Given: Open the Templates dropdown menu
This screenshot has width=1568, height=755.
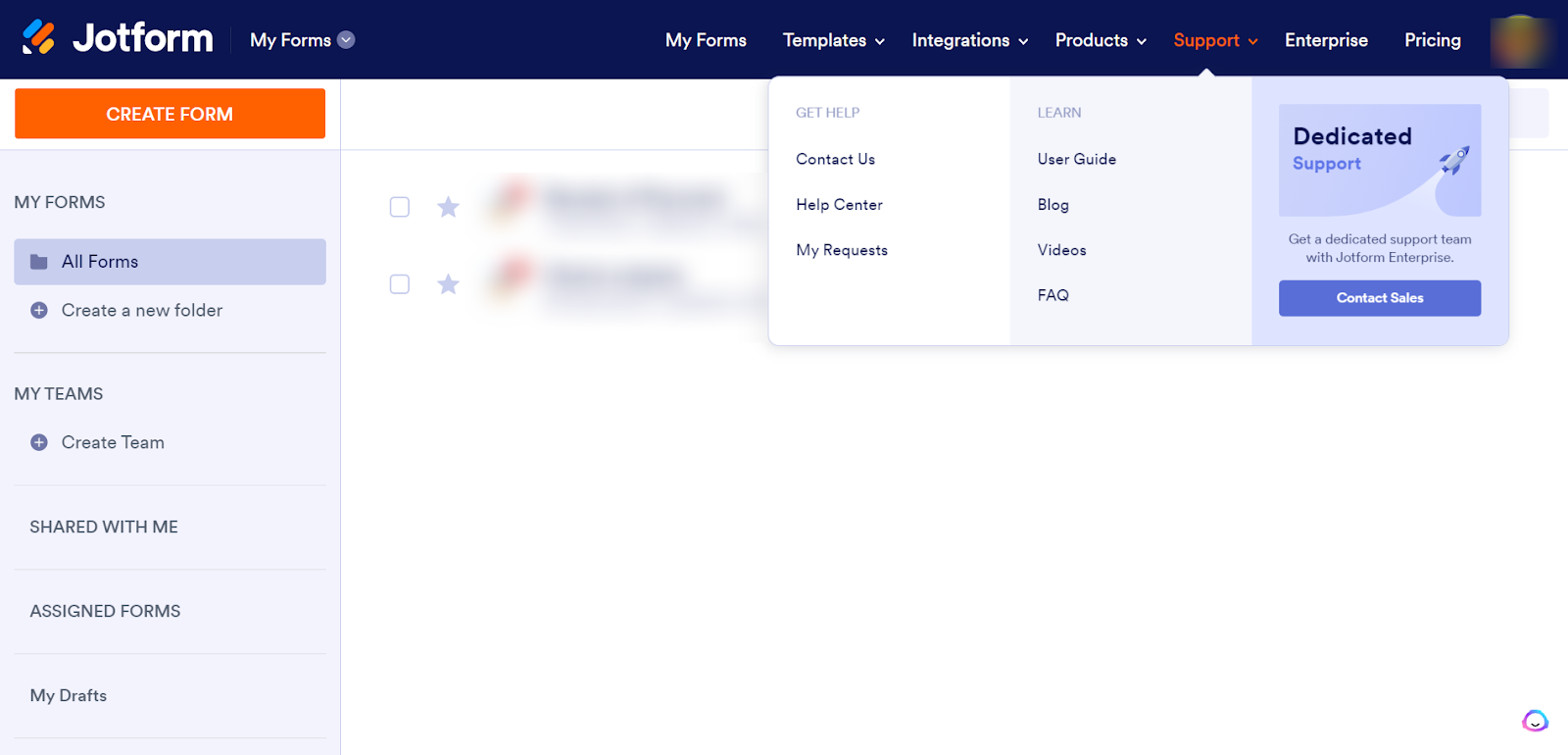Looking at the screenshot, I should coord(833,40).
